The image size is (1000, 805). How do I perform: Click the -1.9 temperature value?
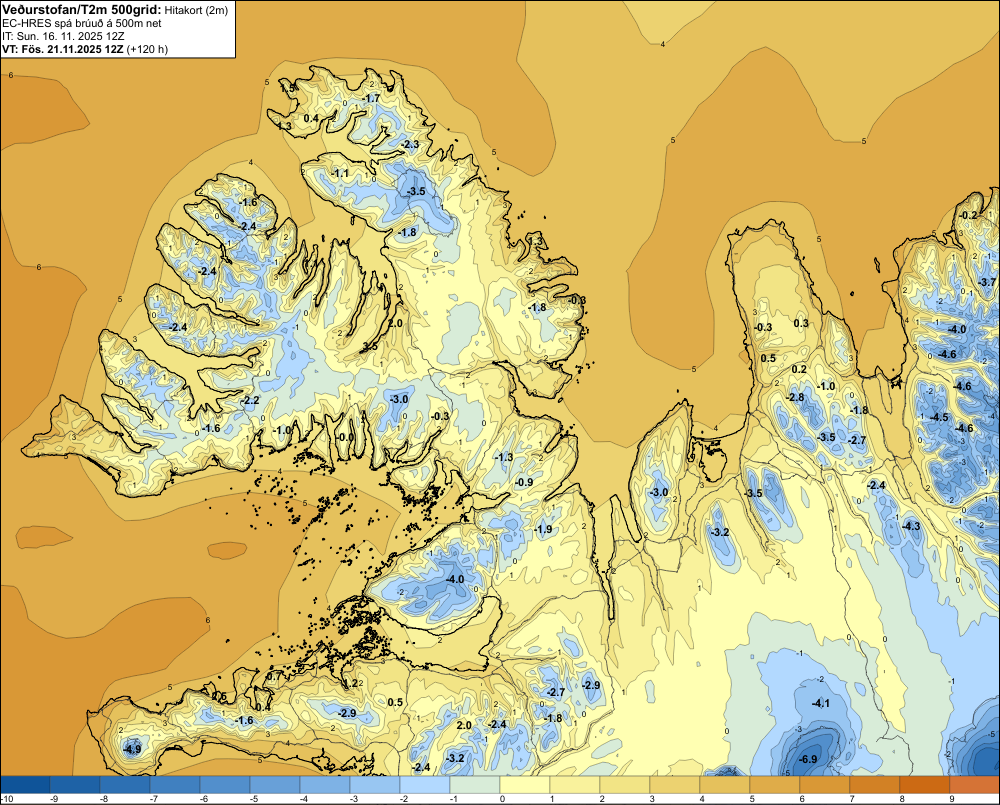click(543, 529)
